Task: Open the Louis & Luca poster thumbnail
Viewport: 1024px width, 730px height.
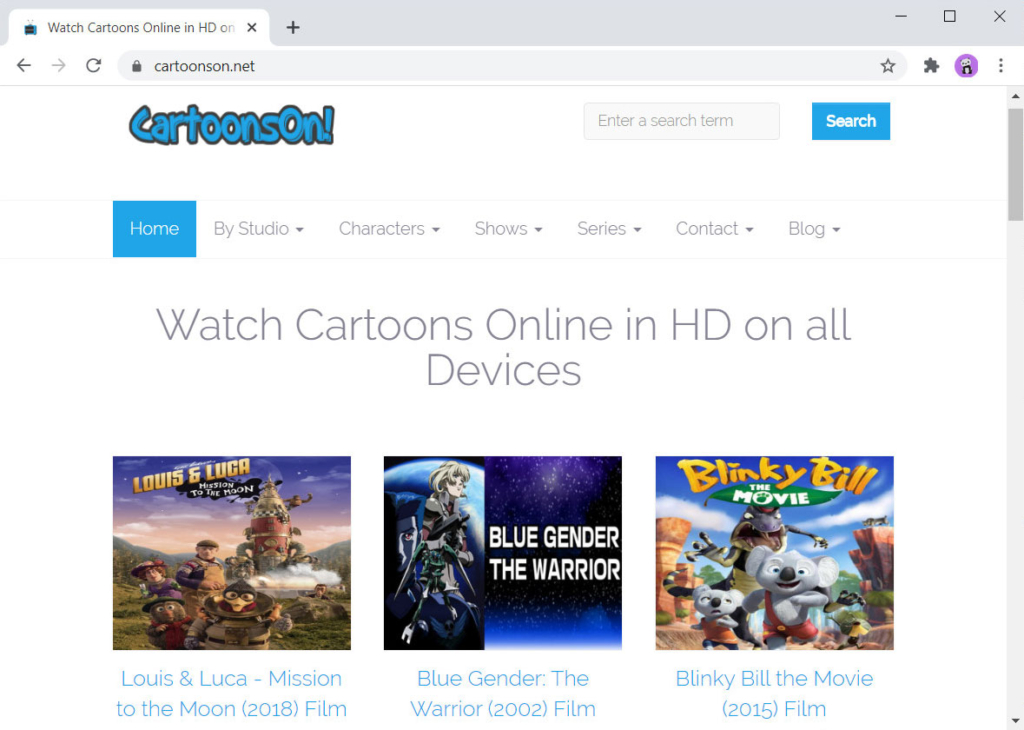Action: tap(232, 553)
